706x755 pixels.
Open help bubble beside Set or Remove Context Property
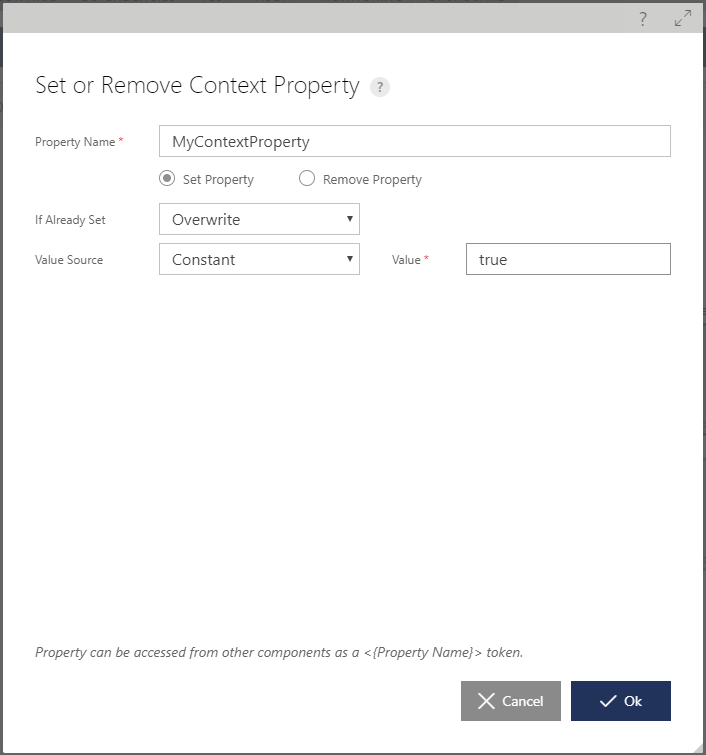click(379, 87)
